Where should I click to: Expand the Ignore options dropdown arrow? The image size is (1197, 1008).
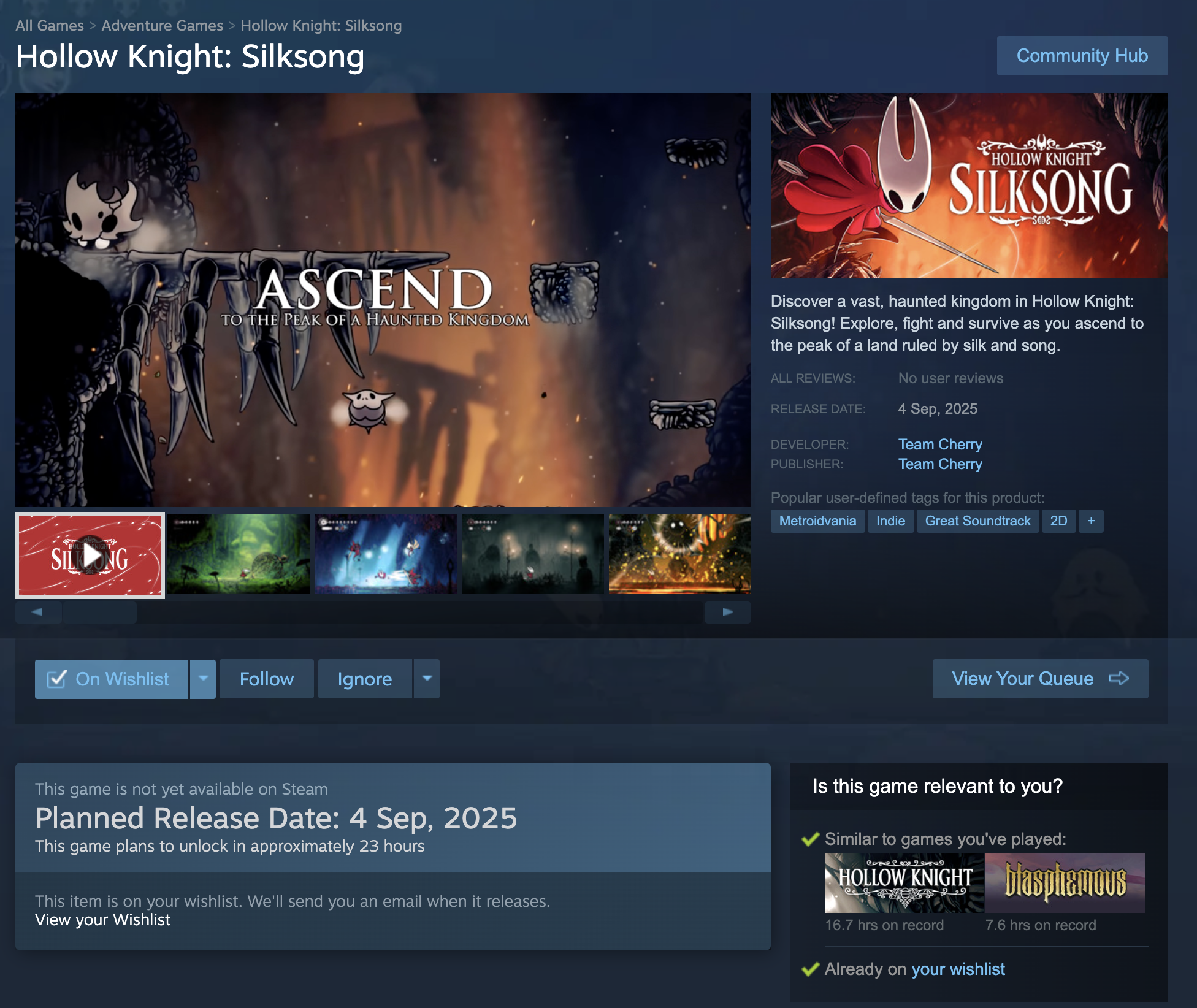coord(427,679)
